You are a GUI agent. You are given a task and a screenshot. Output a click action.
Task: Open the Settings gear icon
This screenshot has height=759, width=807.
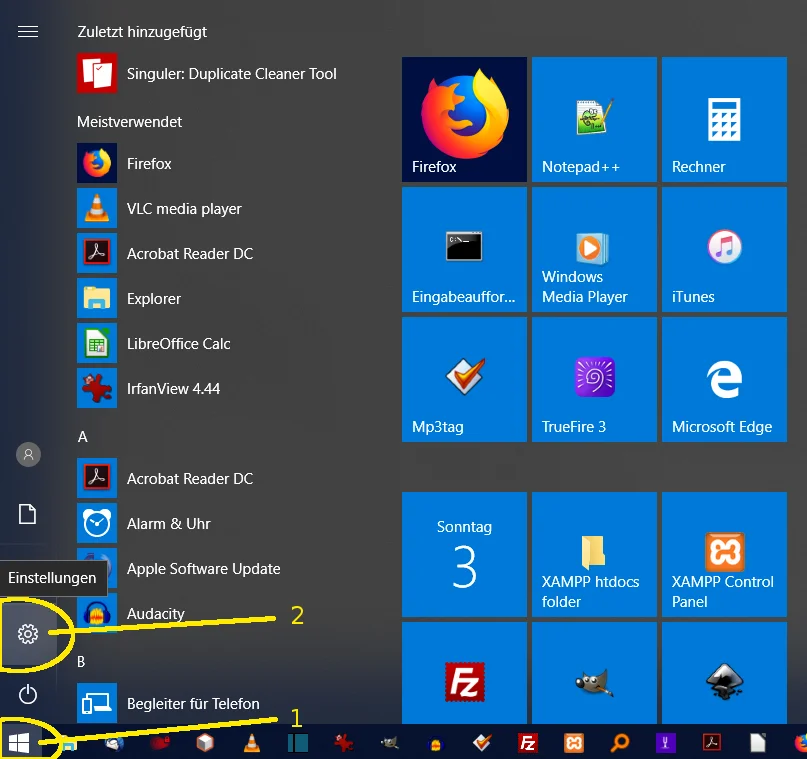pyautogui.click(x=28, y=634)
